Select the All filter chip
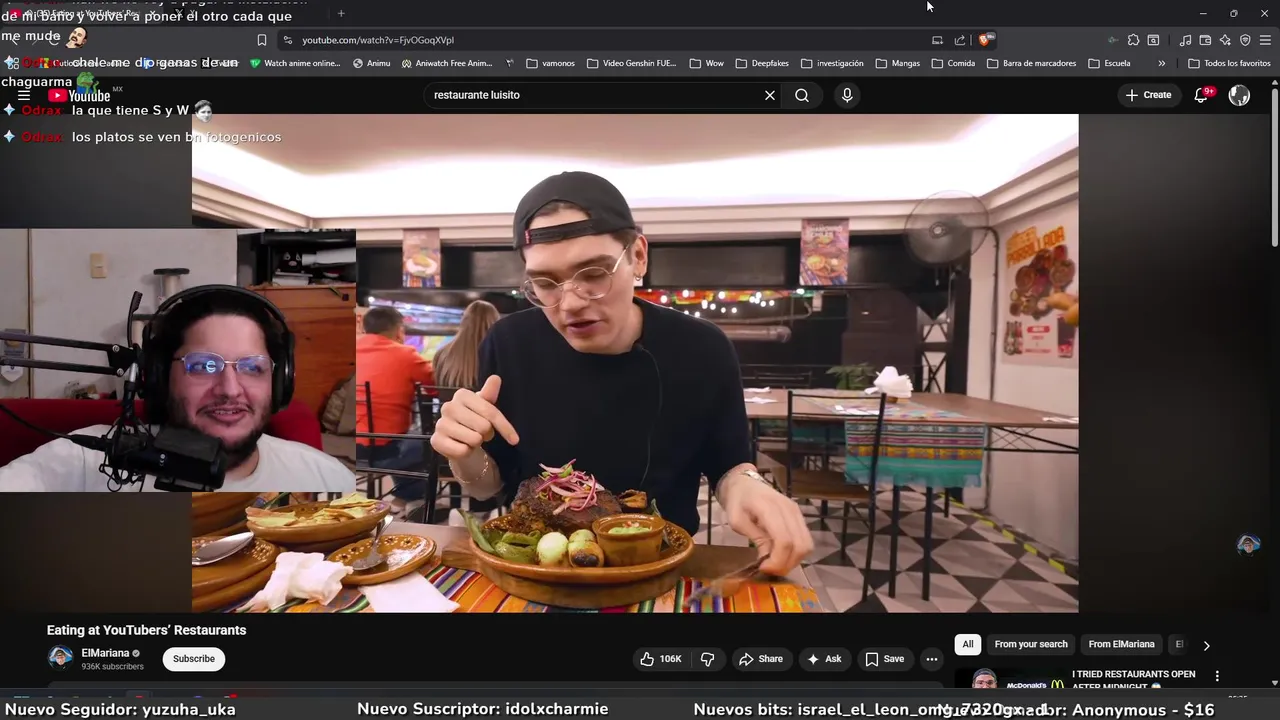The image size is (1280, 720). (968, 644)
